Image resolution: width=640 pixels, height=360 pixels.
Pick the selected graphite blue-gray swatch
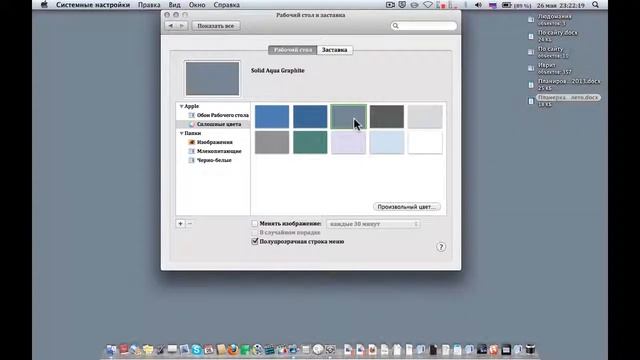click(x=349, y=117)
